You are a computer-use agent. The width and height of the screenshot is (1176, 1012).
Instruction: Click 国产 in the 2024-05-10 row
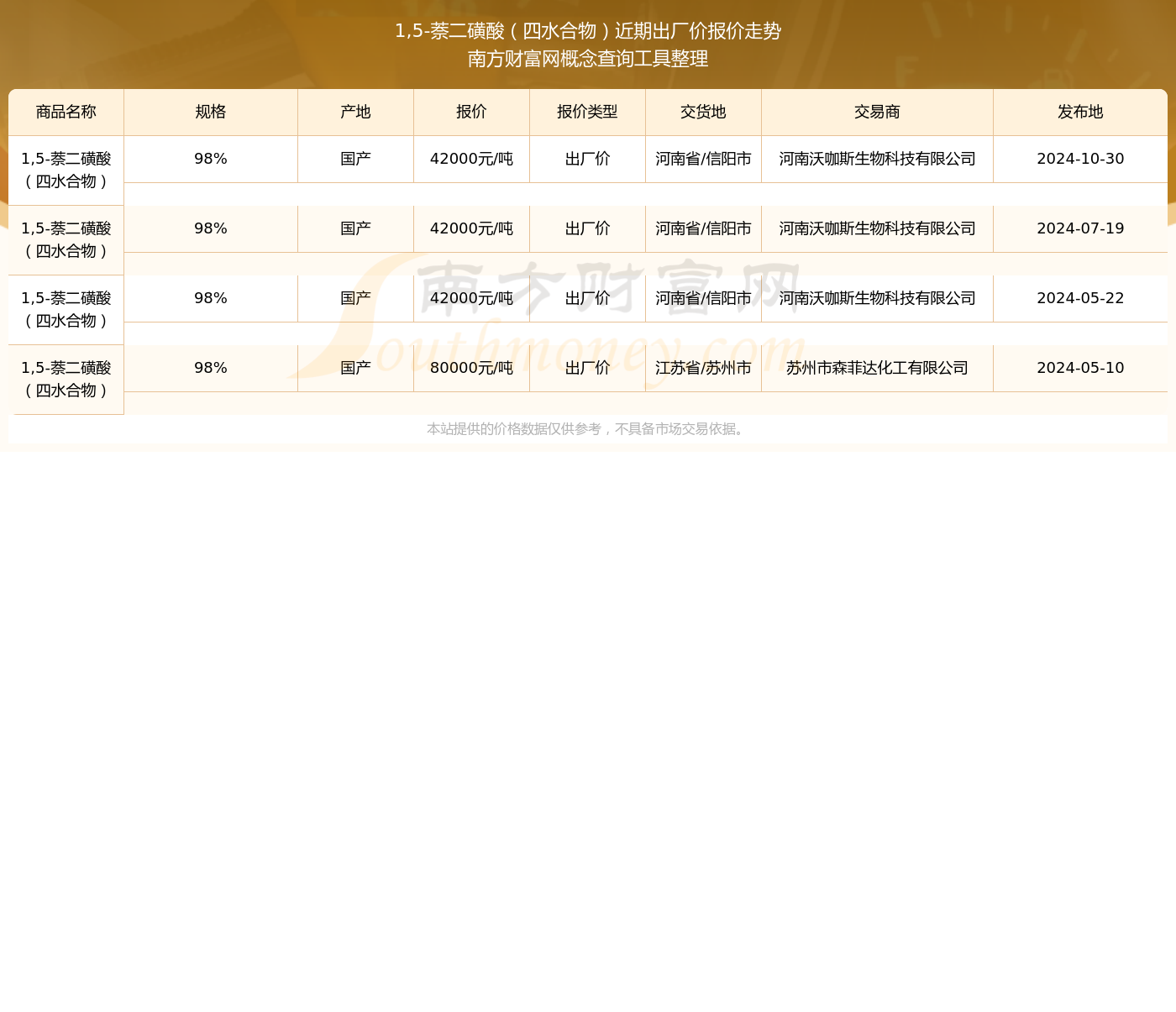click(x=356, y=369)
